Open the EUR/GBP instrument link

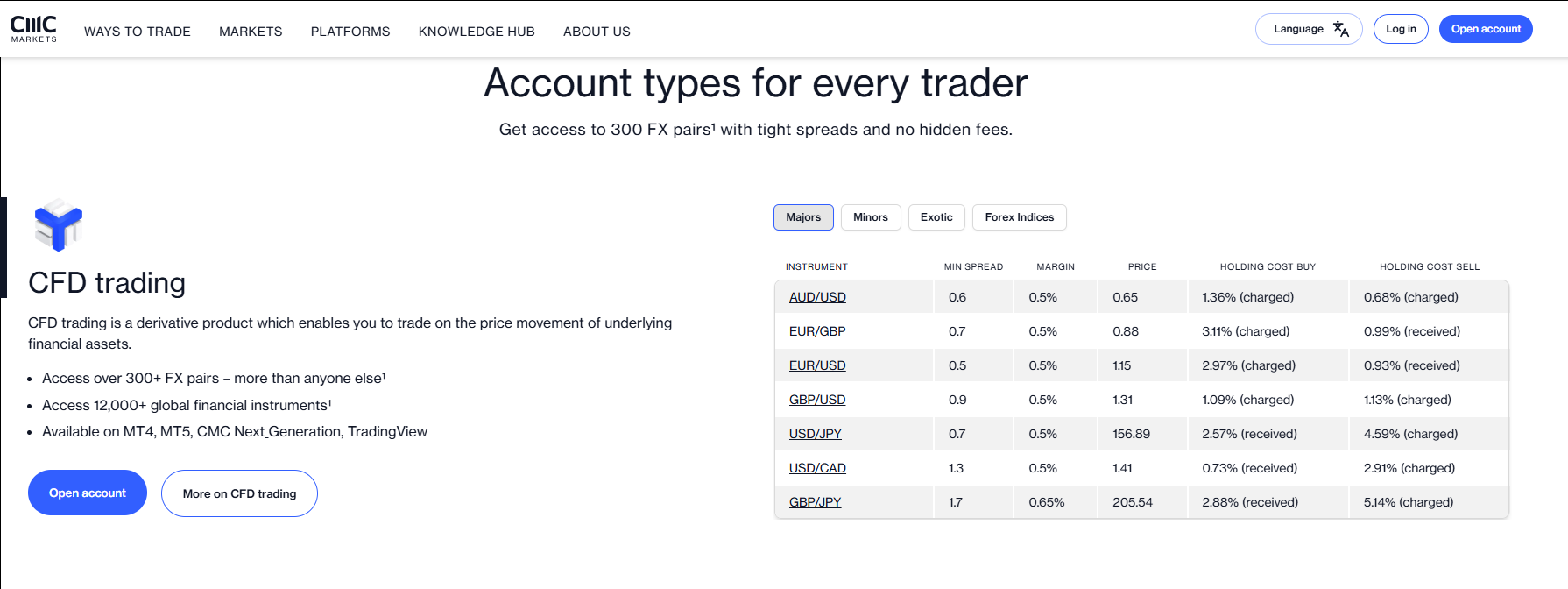(x=817, y=331)
